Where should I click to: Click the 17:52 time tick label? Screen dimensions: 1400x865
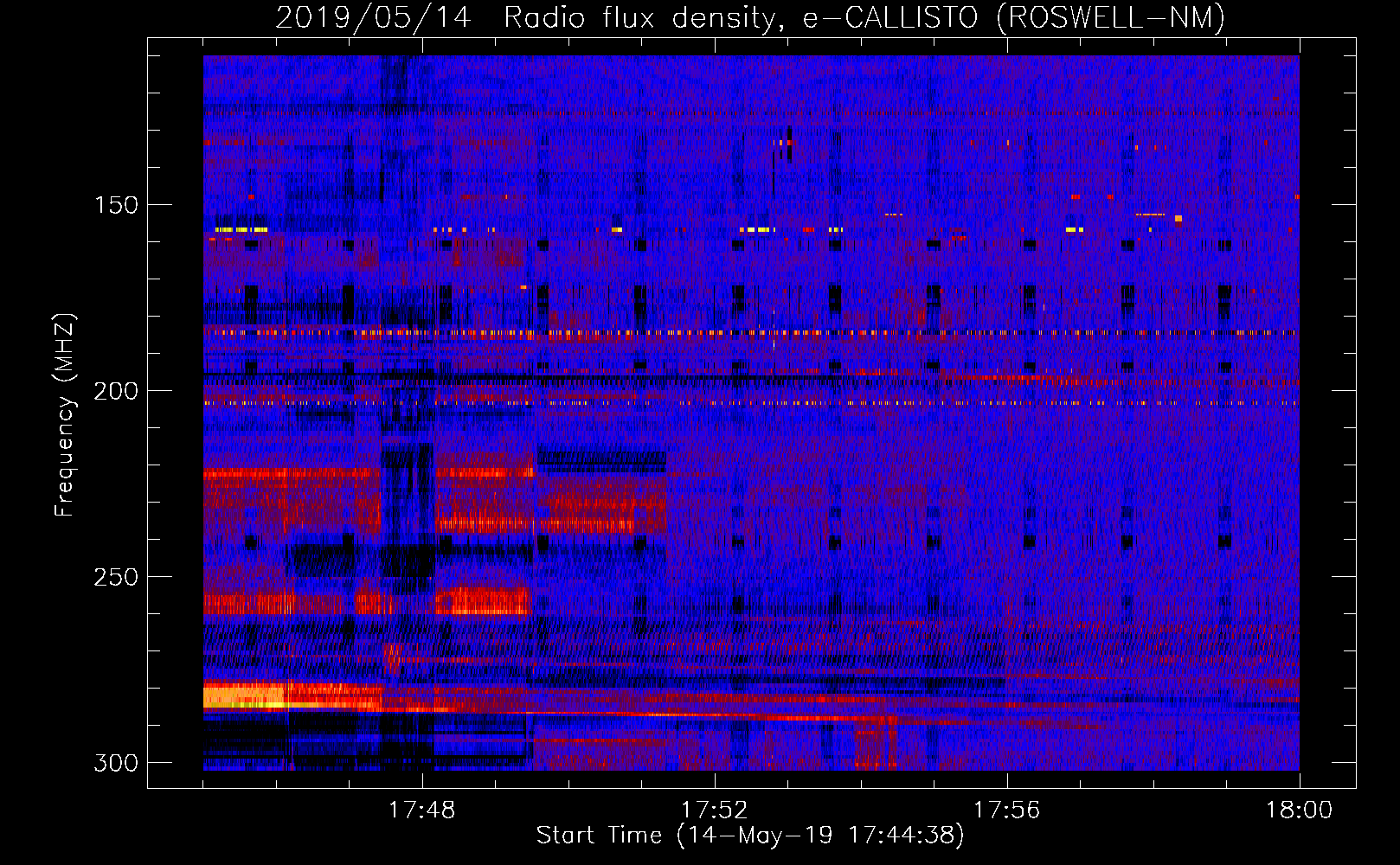[714, 811]
